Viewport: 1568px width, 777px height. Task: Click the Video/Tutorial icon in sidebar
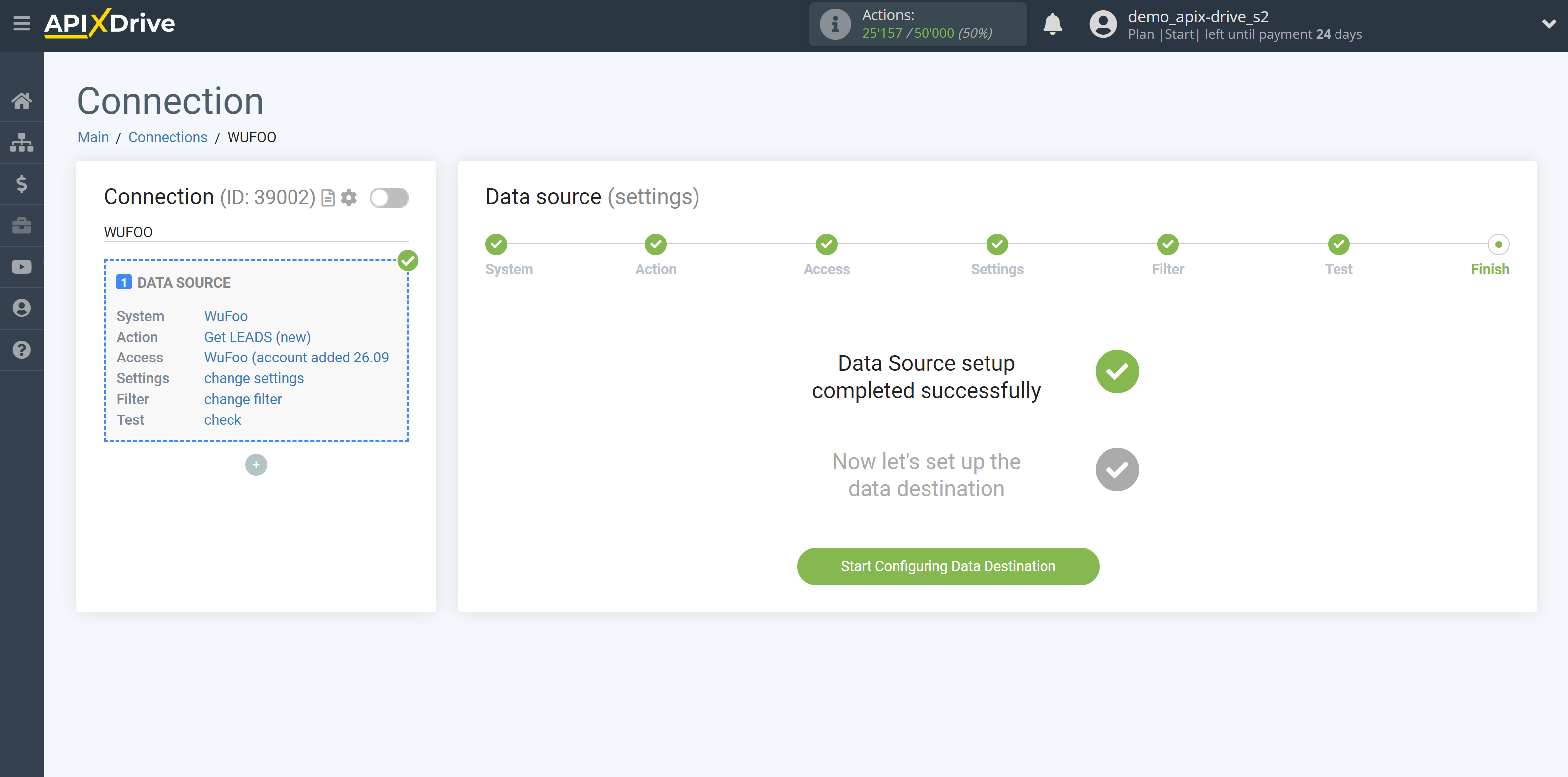click(22, 267)
